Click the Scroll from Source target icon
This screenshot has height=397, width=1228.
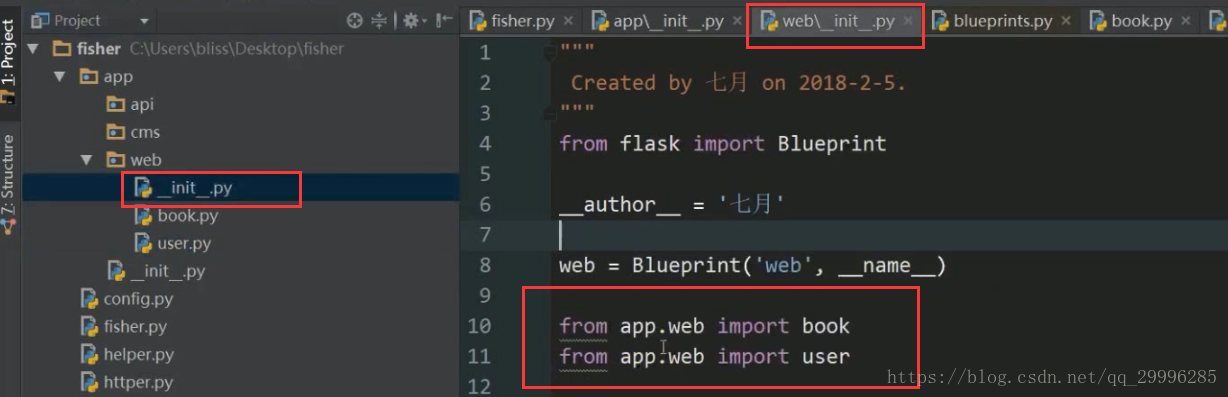[x=355, y=20]
